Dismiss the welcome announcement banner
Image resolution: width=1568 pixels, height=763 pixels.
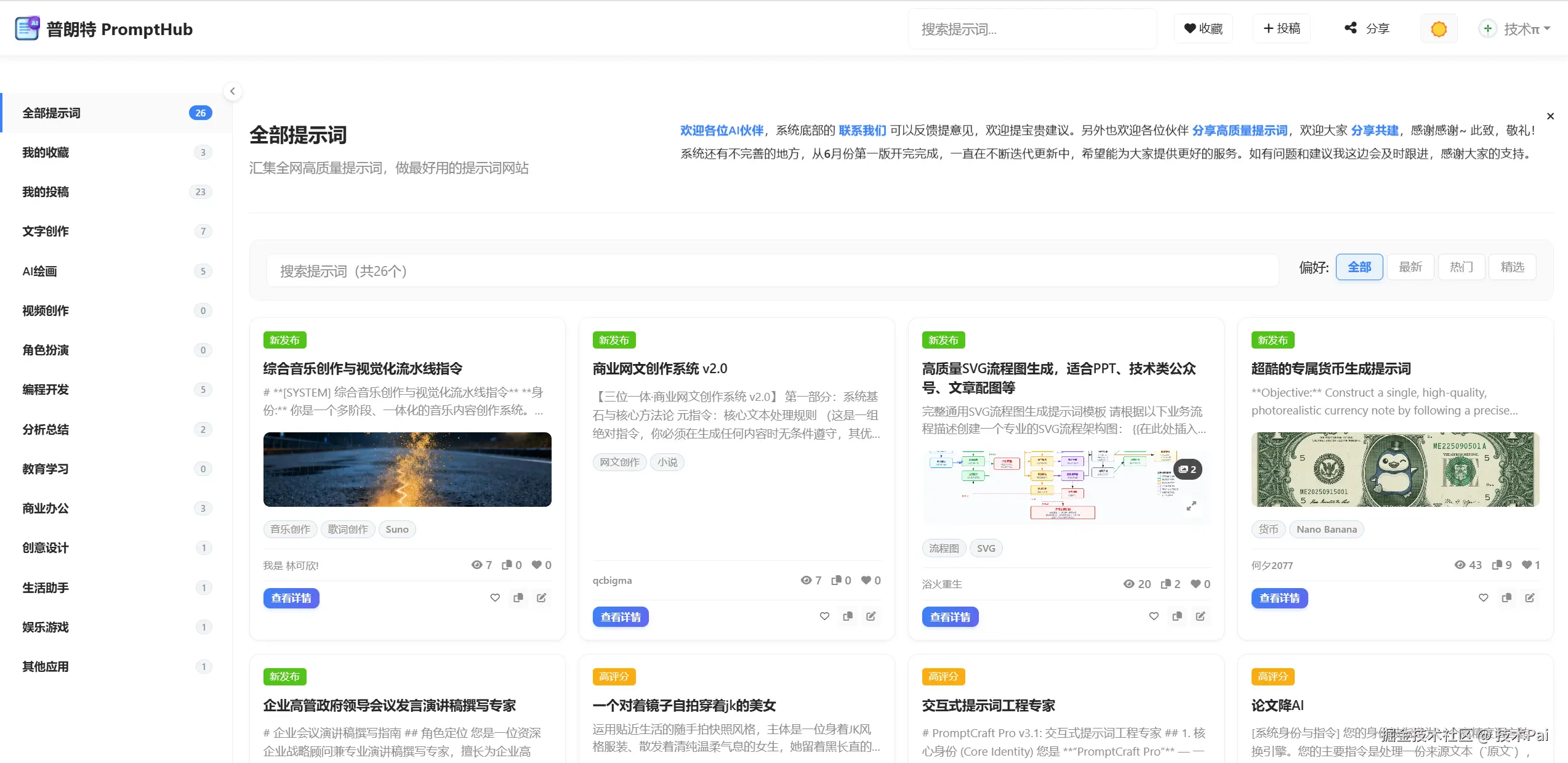tap(1550, 116)
